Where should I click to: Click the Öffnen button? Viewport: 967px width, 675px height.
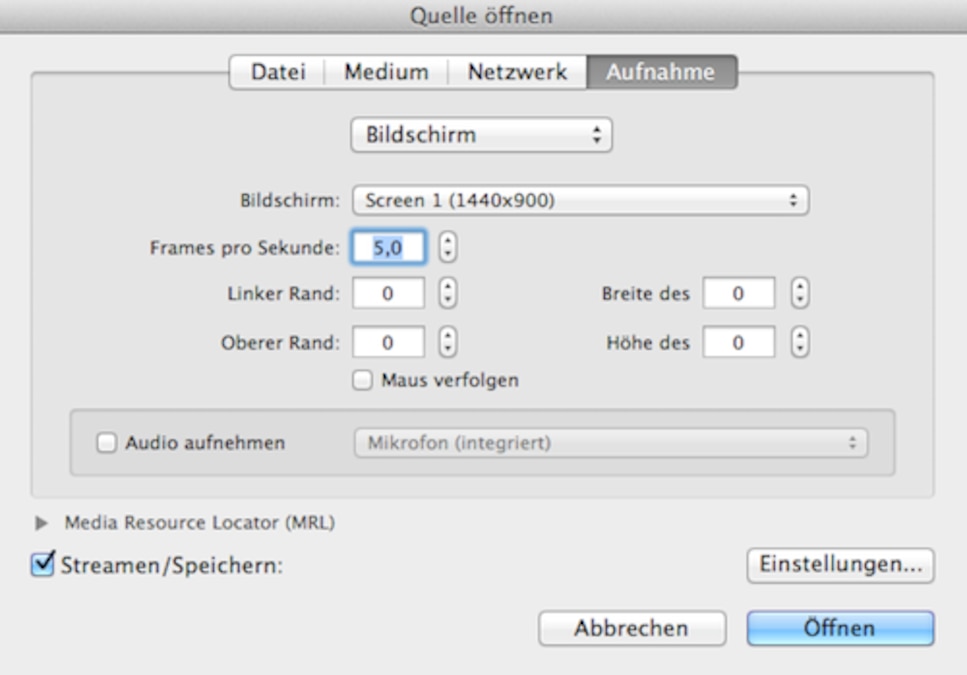coord(840,628)
